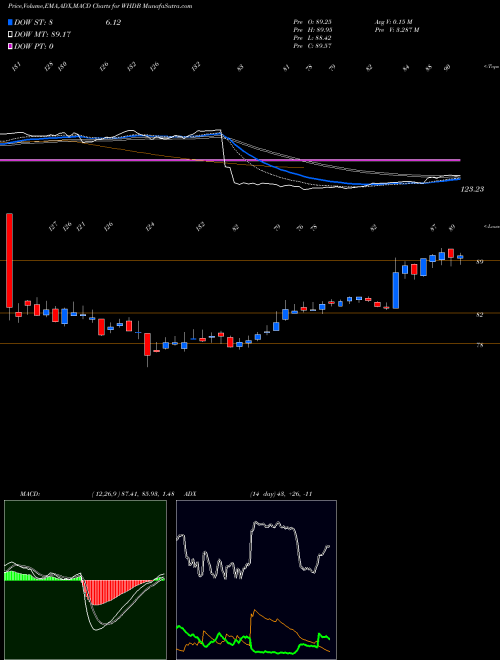Click the blue DOW ST legend swatch
This screenshot has width=500, height=660.
click(10, 23)
